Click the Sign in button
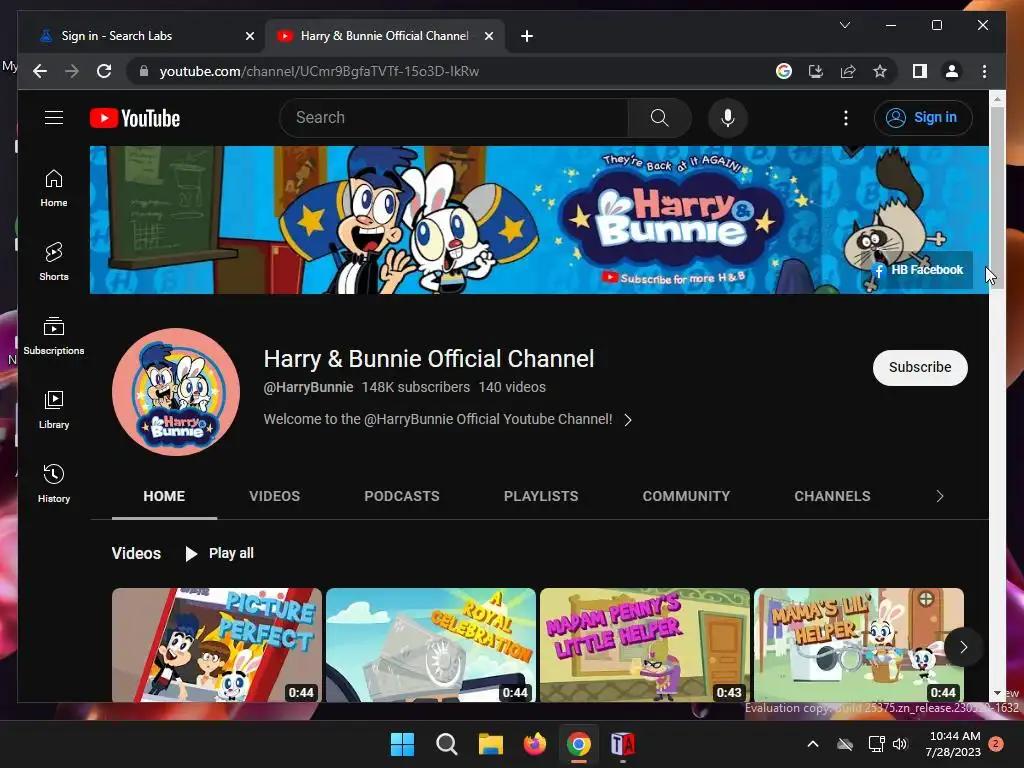 coord(923,118)
